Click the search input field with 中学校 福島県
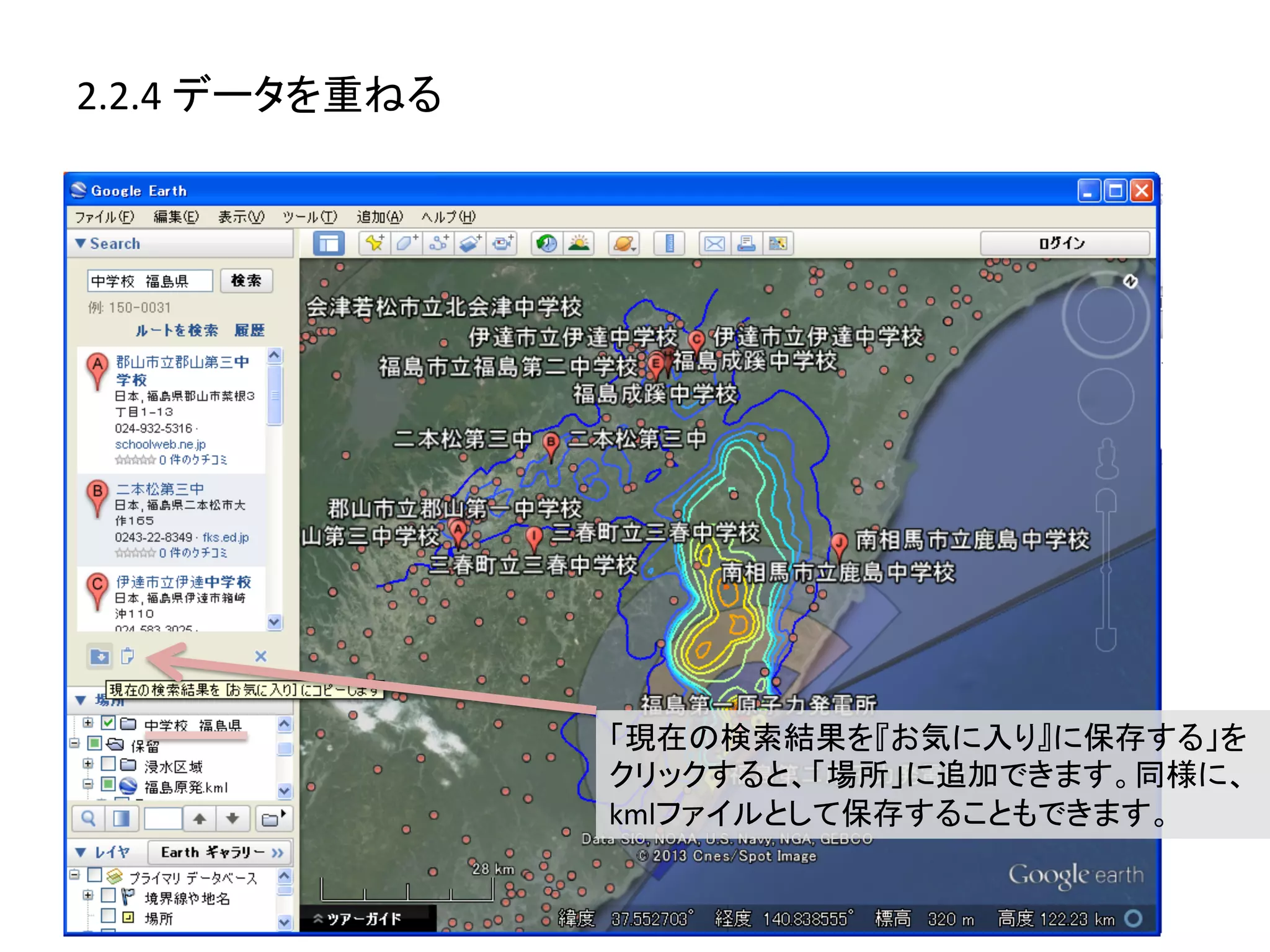1270x952 pixels. (x=149, y=281)
